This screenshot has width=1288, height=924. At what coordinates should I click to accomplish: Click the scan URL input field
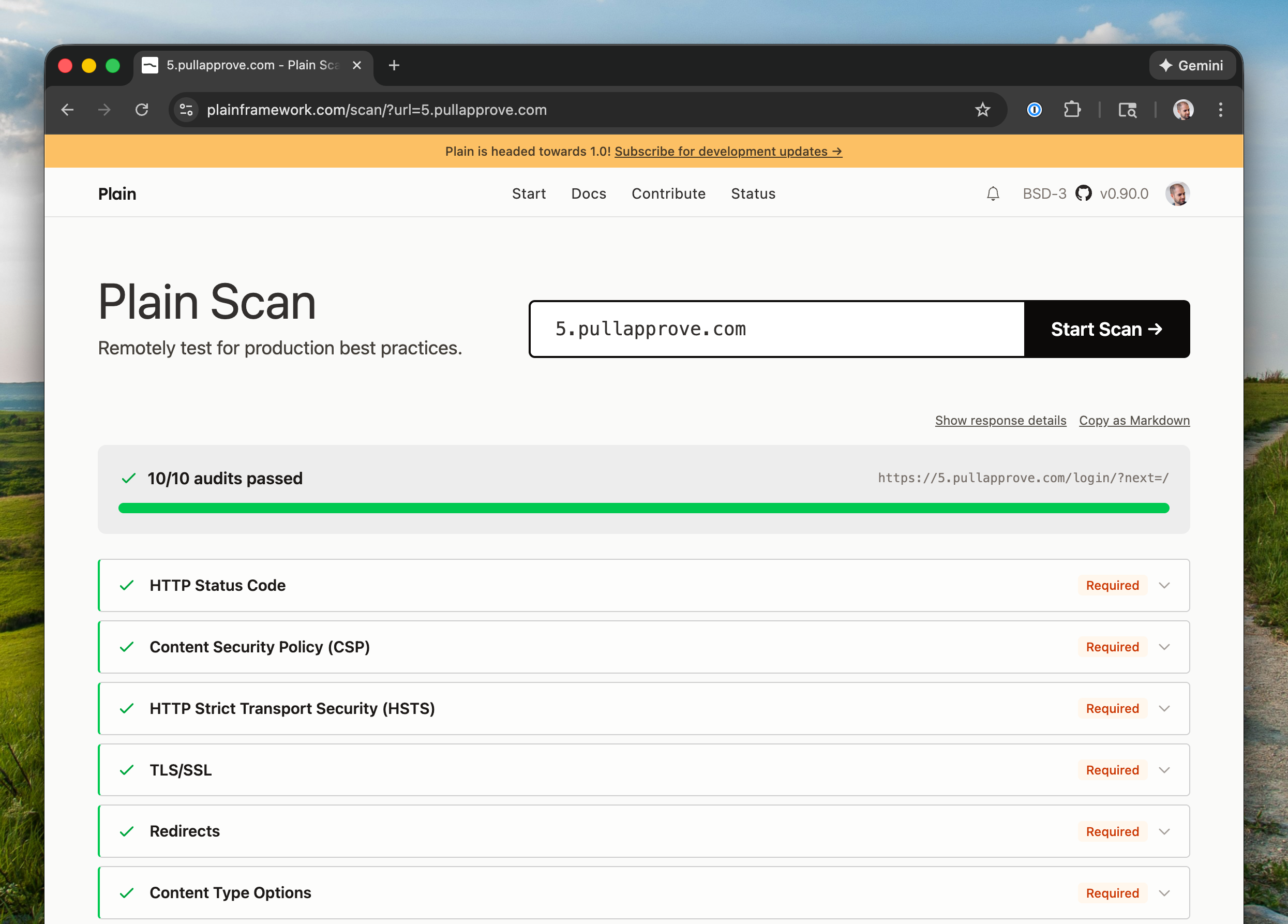click(x=776, y=329)
